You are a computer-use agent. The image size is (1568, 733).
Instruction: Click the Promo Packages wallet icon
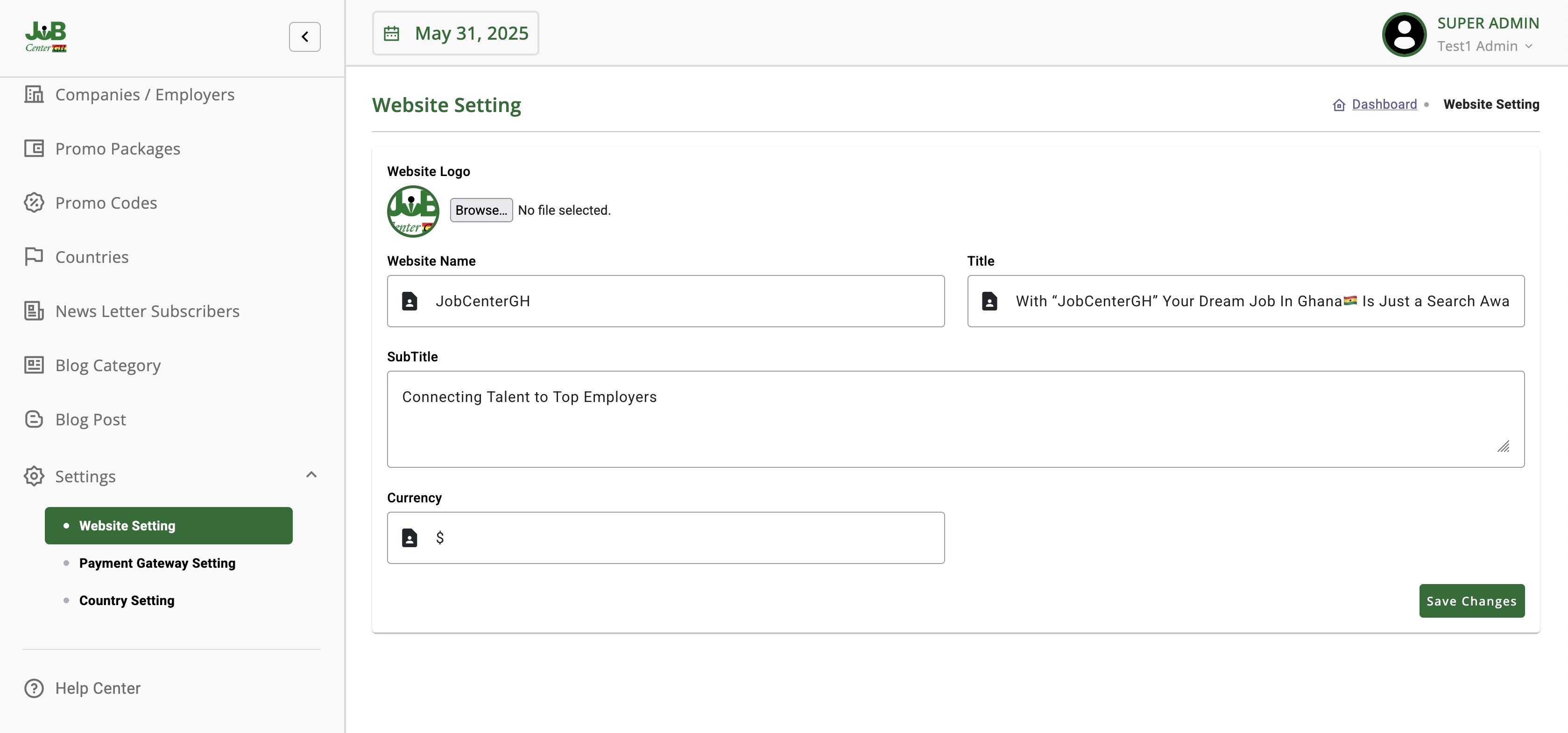(x=34, y=148)
